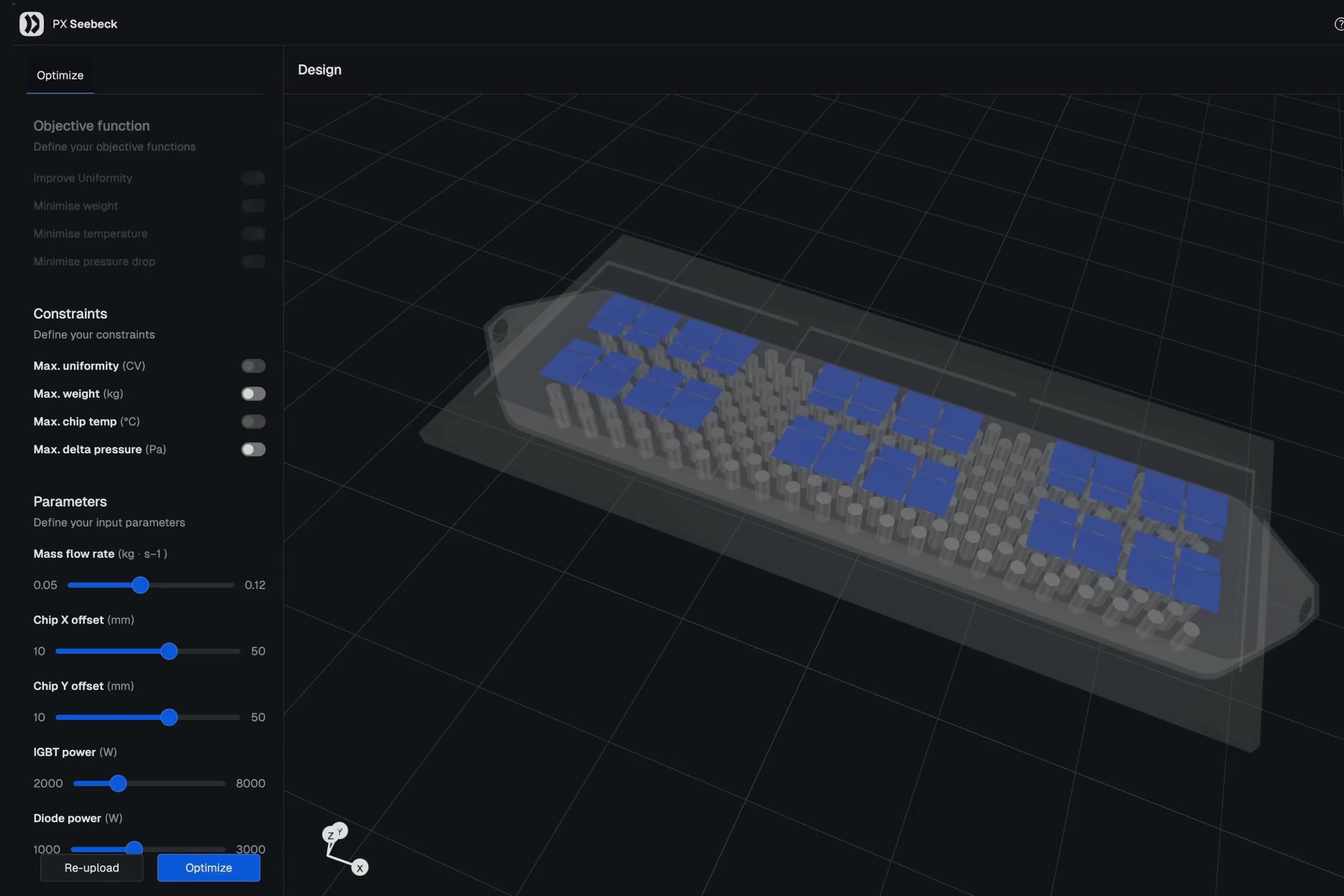1344x896 pixels.
Task: Toggle Minimise weight objective
Action: coord(253,206)
